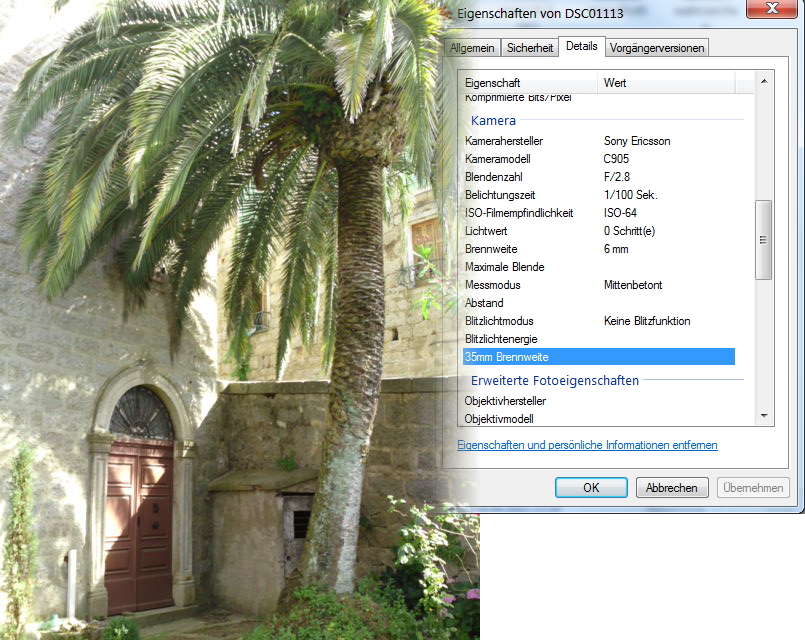
Task: Select the Abstand row
Action: coord(599,302)
